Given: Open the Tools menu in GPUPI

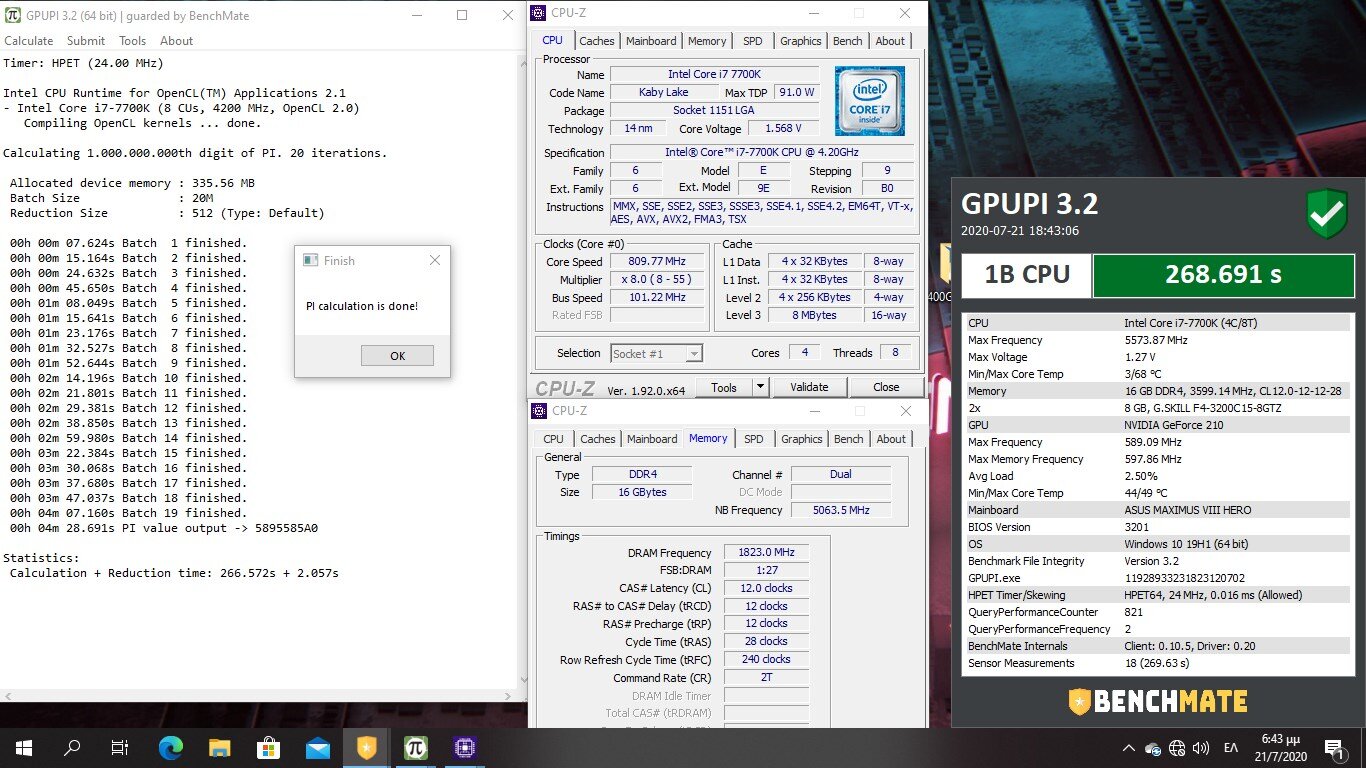Looking at the screenshot, I should pos(133,41).
